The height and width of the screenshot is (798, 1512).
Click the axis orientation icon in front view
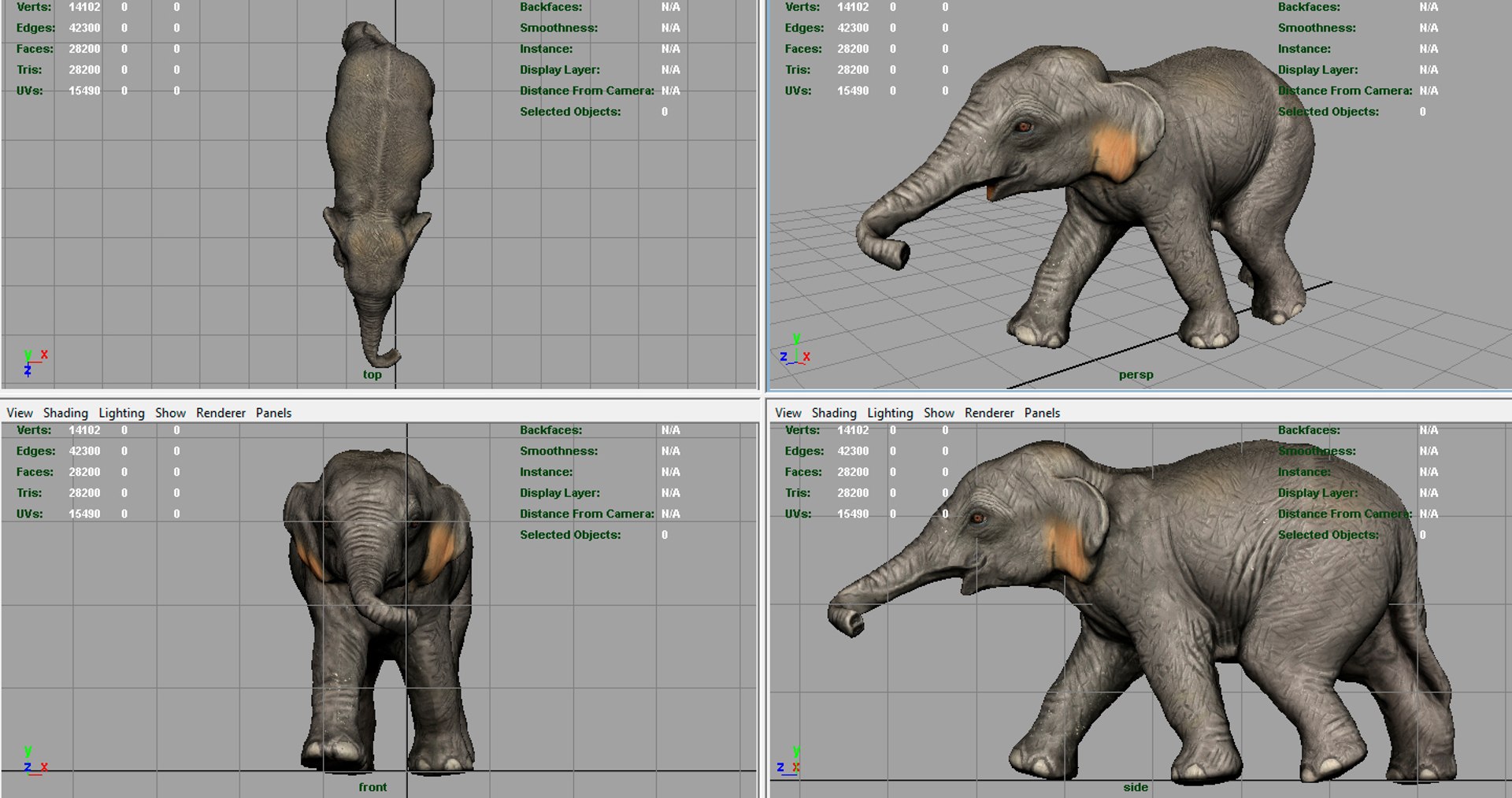click(x=34, y=762)
